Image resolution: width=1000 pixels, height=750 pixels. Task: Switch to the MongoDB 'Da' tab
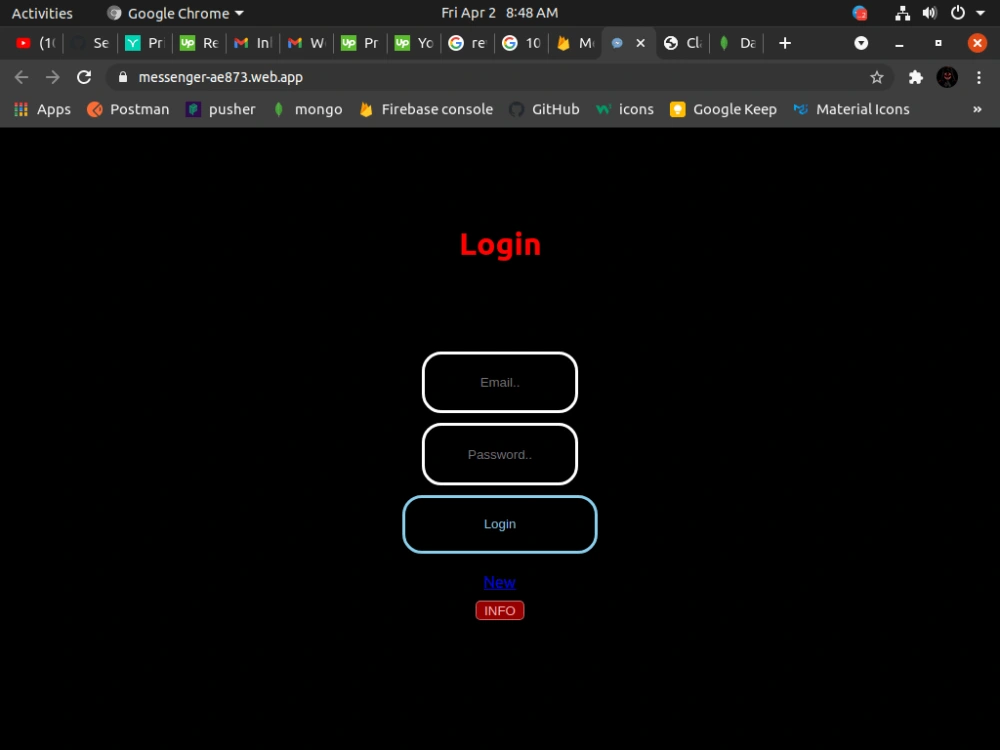coord(737,43)
